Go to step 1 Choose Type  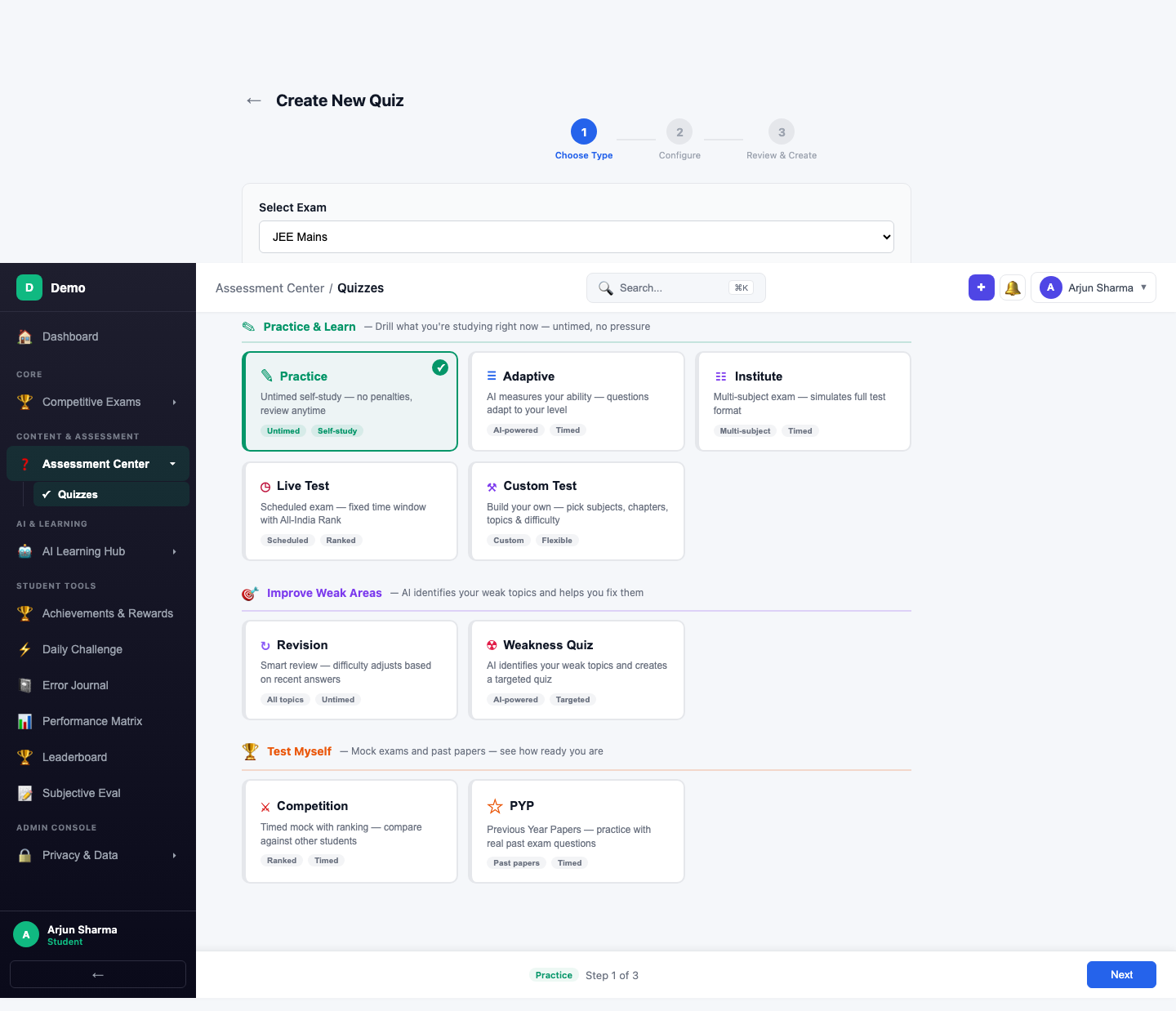pos(584,140)
